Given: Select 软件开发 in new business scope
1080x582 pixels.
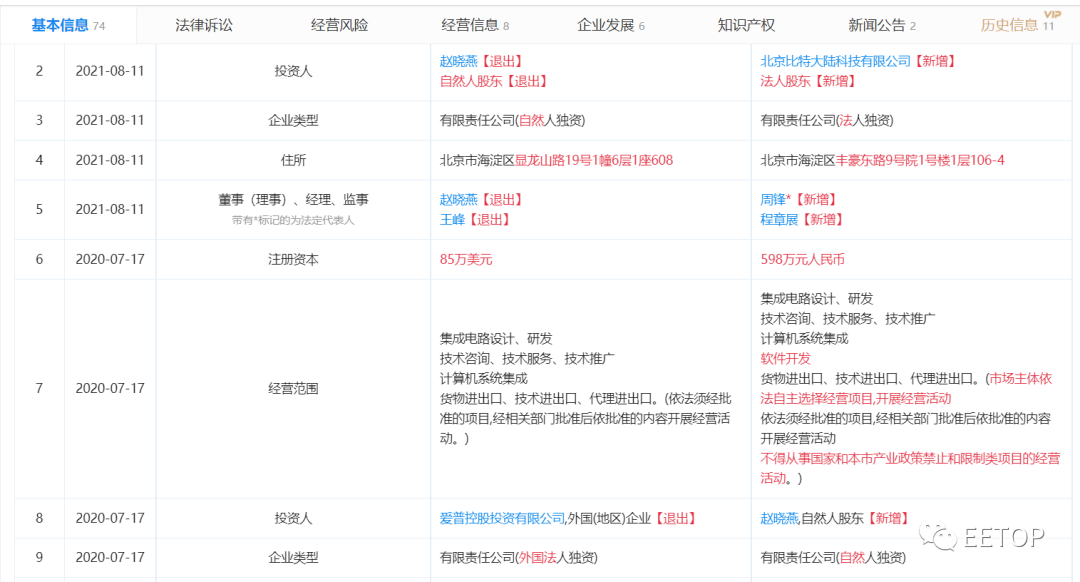Looking at the screenshot, I should tap(785, 358).
